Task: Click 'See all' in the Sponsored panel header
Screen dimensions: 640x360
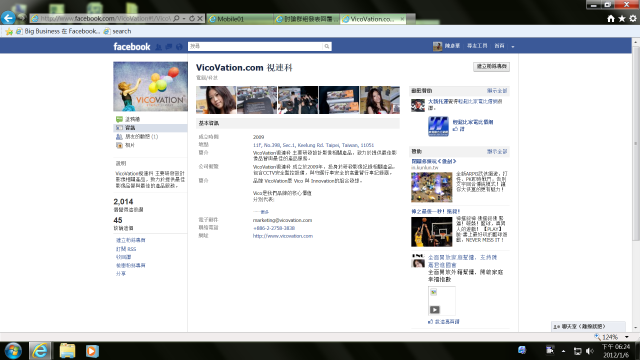Action: coord(497,151)
